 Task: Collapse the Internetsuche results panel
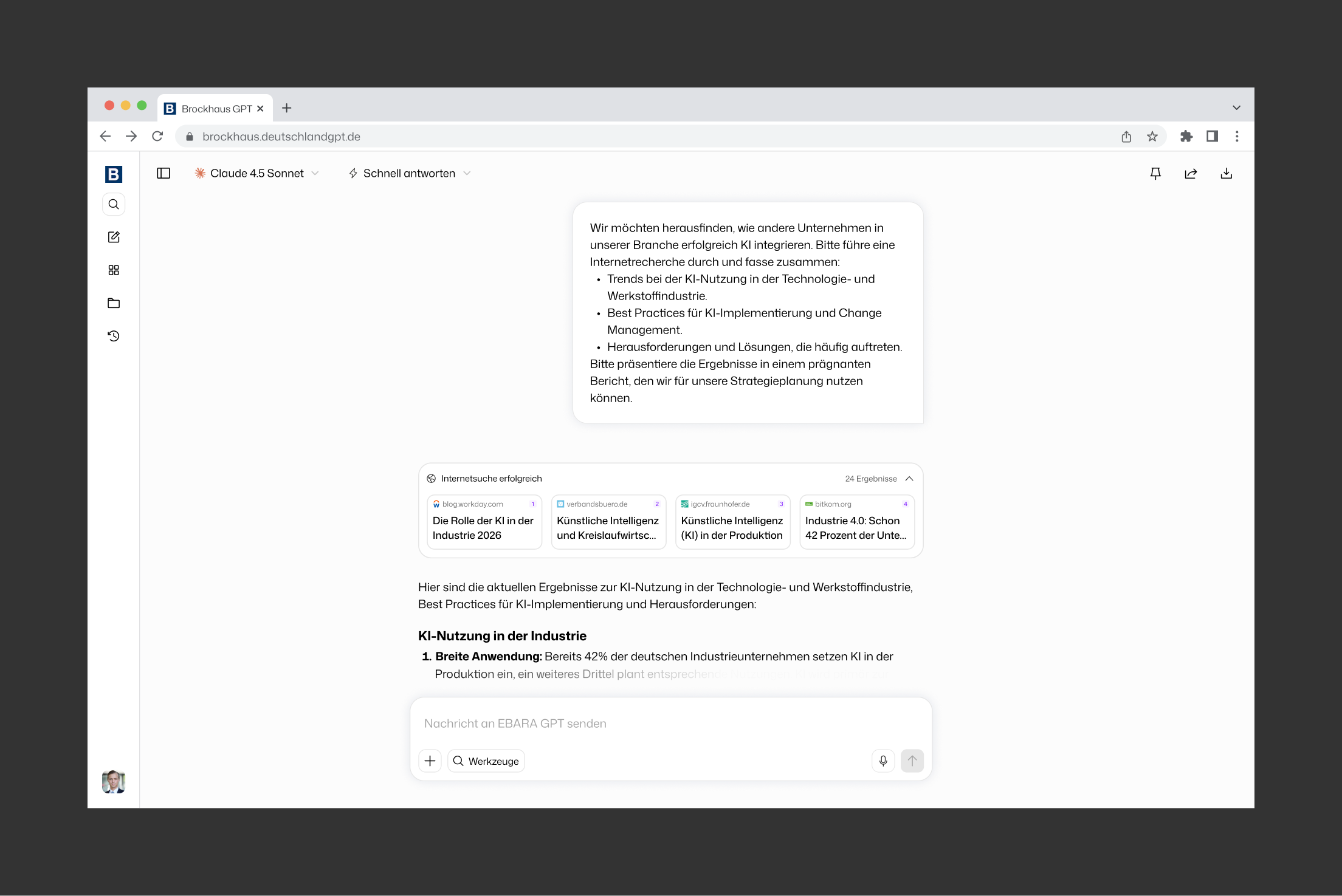(910, 478)
